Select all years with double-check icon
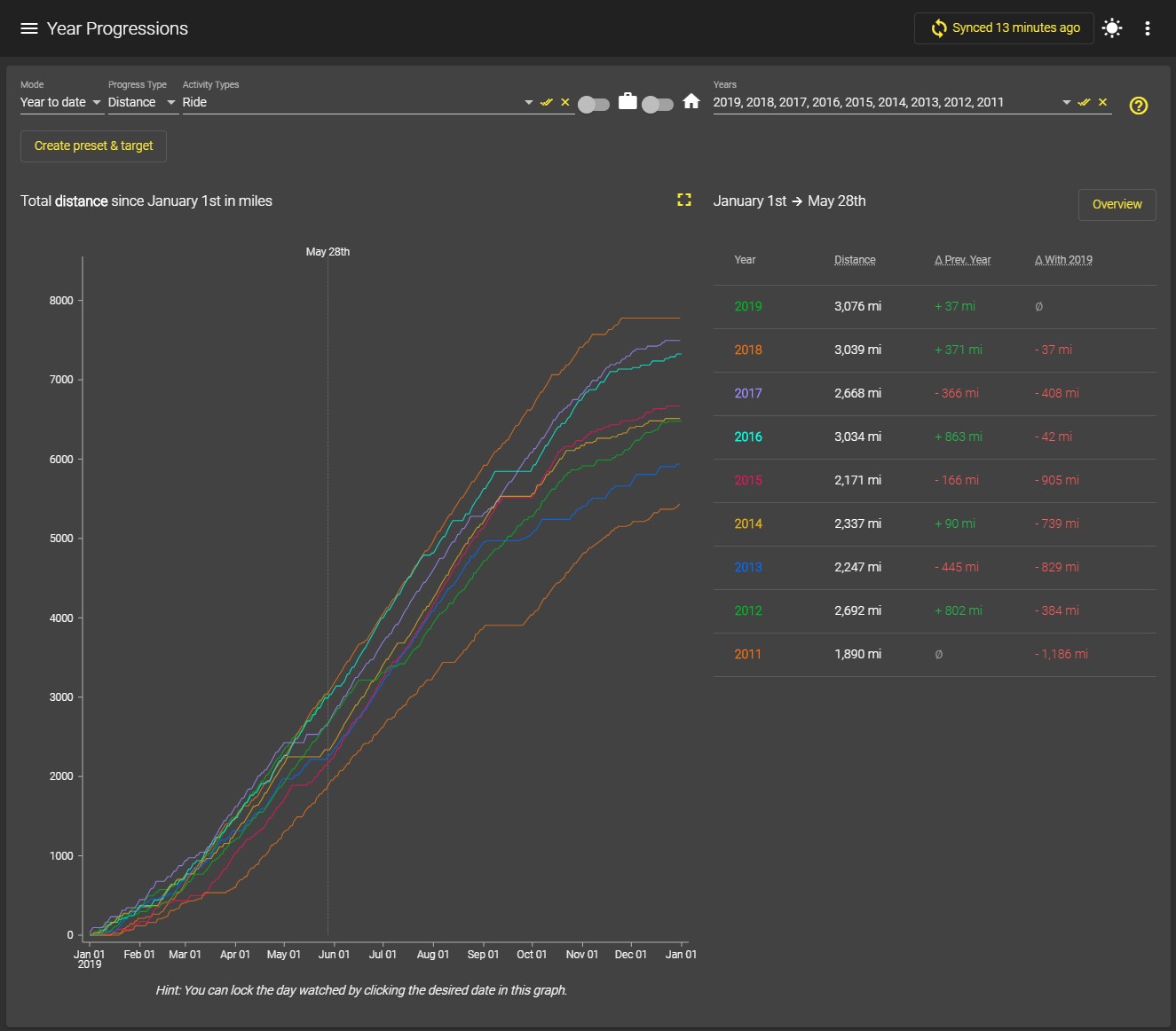Image resolution: width=1176 pixels, height=1031 pixels. (x=1084, y=103)
